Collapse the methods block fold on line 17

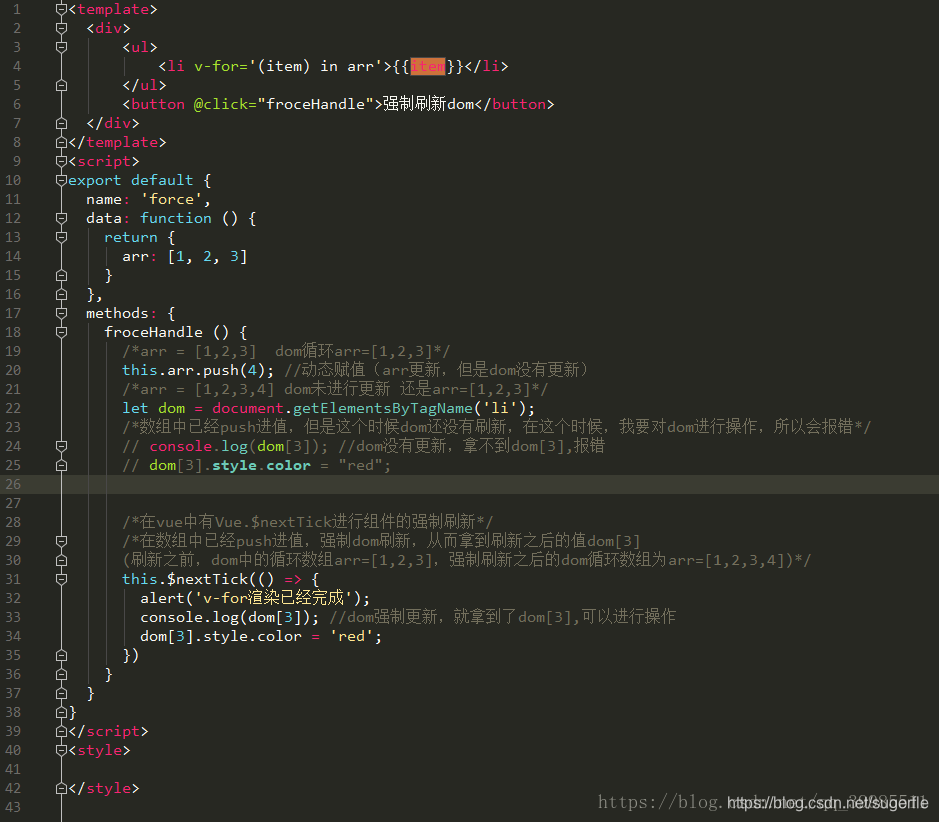(x=61, y=313)
